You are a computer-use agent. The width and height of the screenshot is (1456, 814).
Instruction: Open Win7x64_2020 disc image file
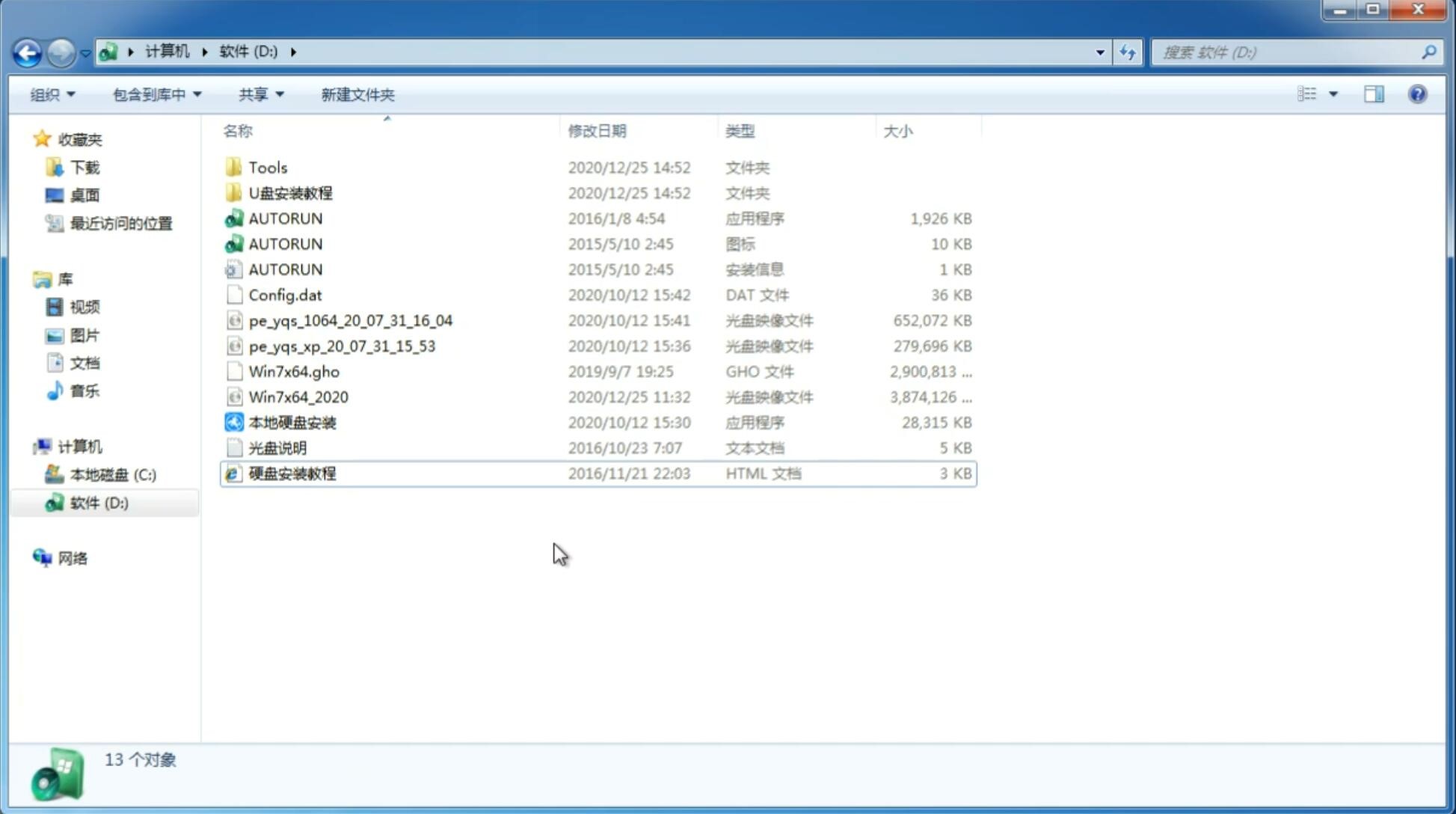click(x=298, y=397)
